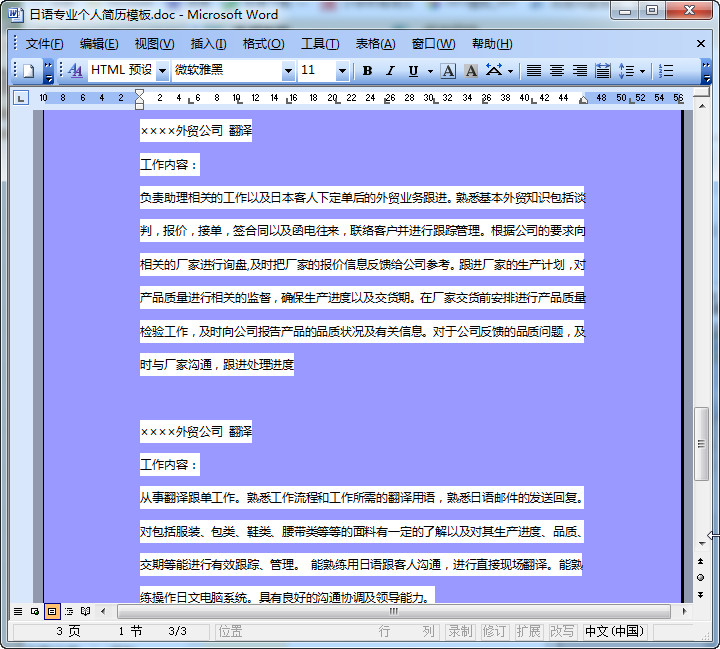This screenshot has height=649, width=720.
Task: Expand Standard toolbar options chevron
Action: pyautogui.click(x=48, y=71)
